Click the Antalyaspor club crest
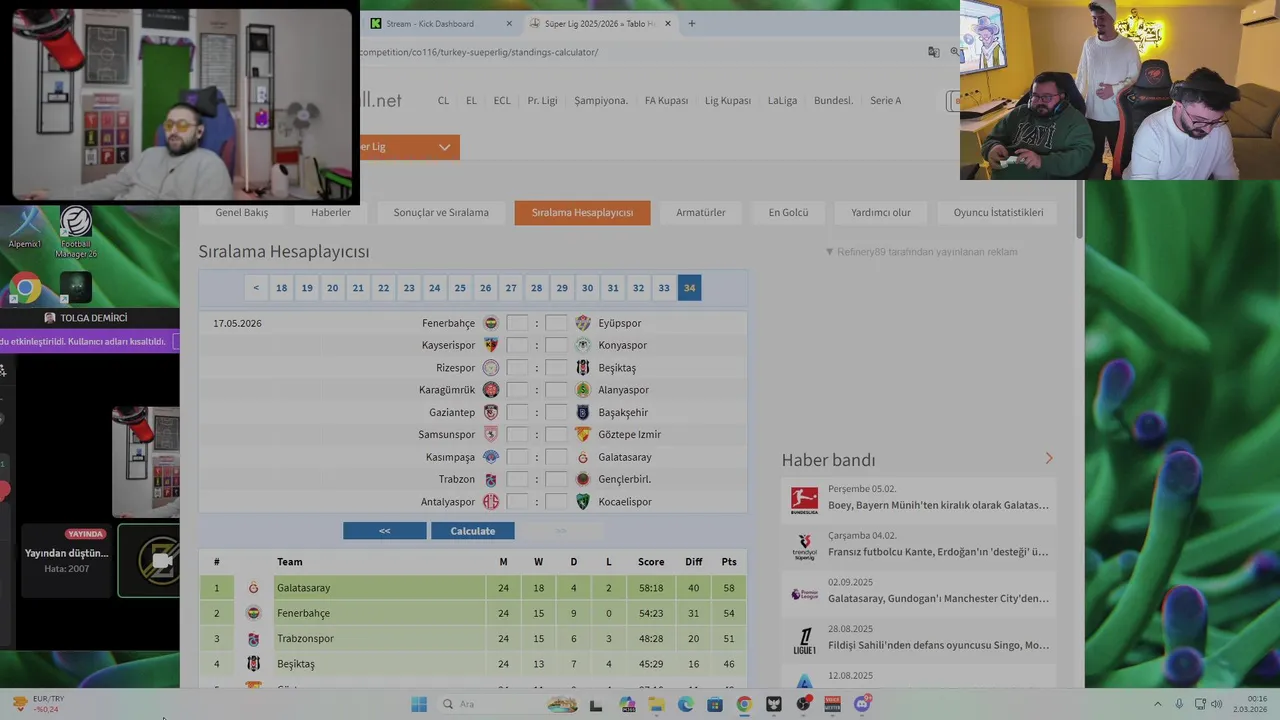This screenshot has width=1280, height=720. [x=491, y=502]
